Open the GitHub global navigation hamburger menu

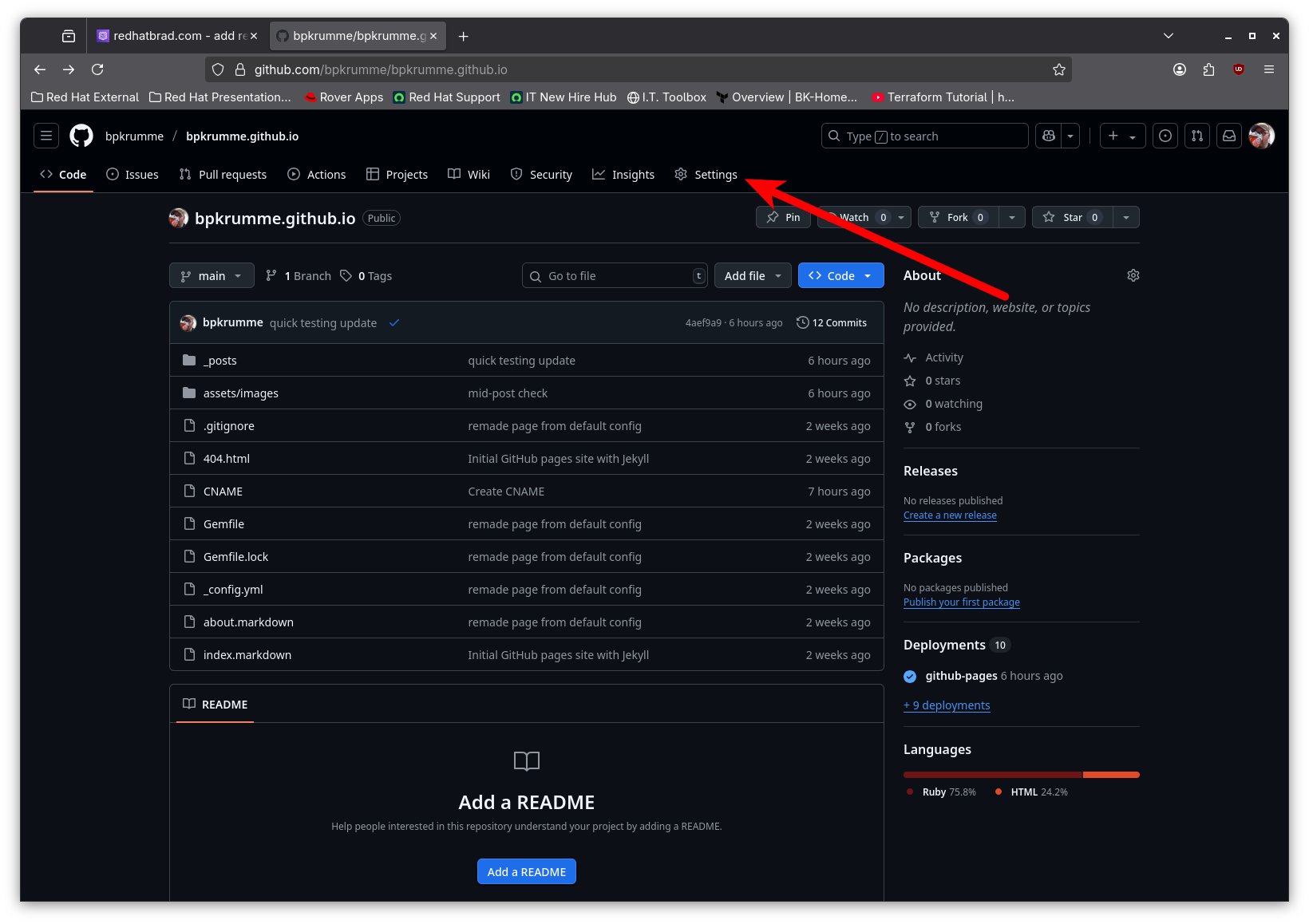(x=46, y=136)
